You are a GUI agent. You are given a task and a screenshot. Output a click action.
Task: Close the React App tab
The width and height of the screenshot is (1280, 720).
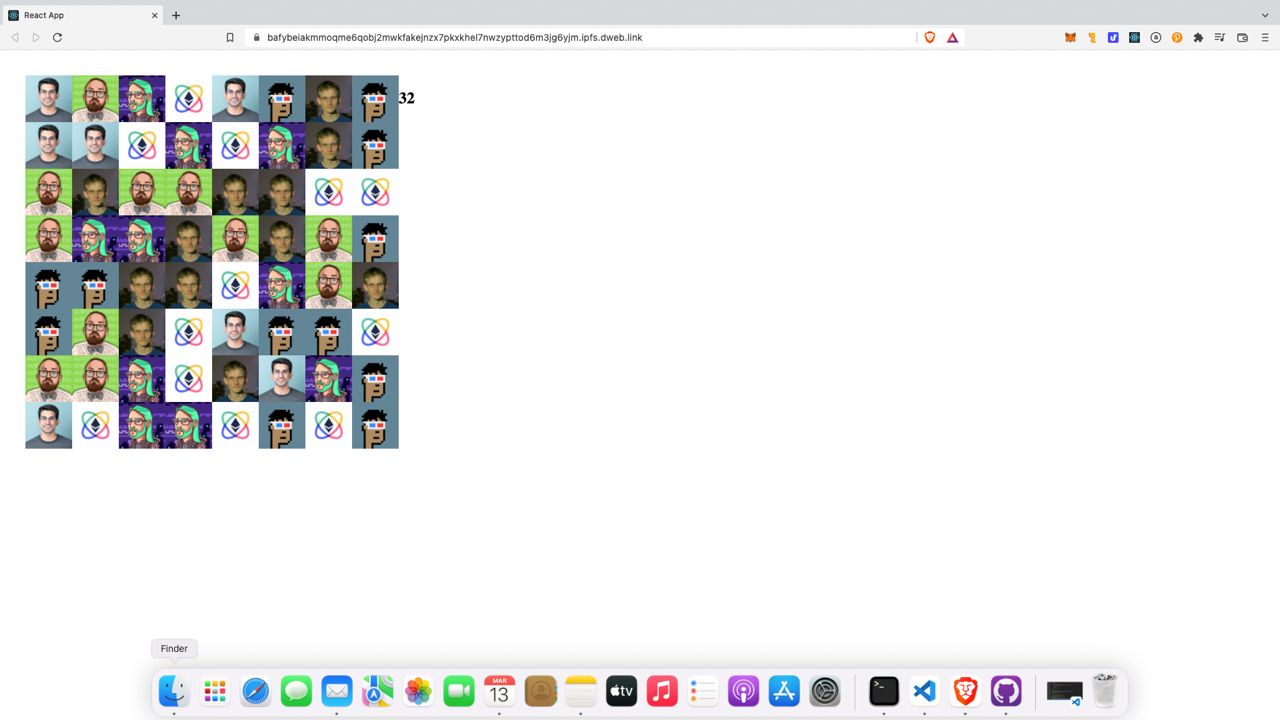tap(155, 15)
